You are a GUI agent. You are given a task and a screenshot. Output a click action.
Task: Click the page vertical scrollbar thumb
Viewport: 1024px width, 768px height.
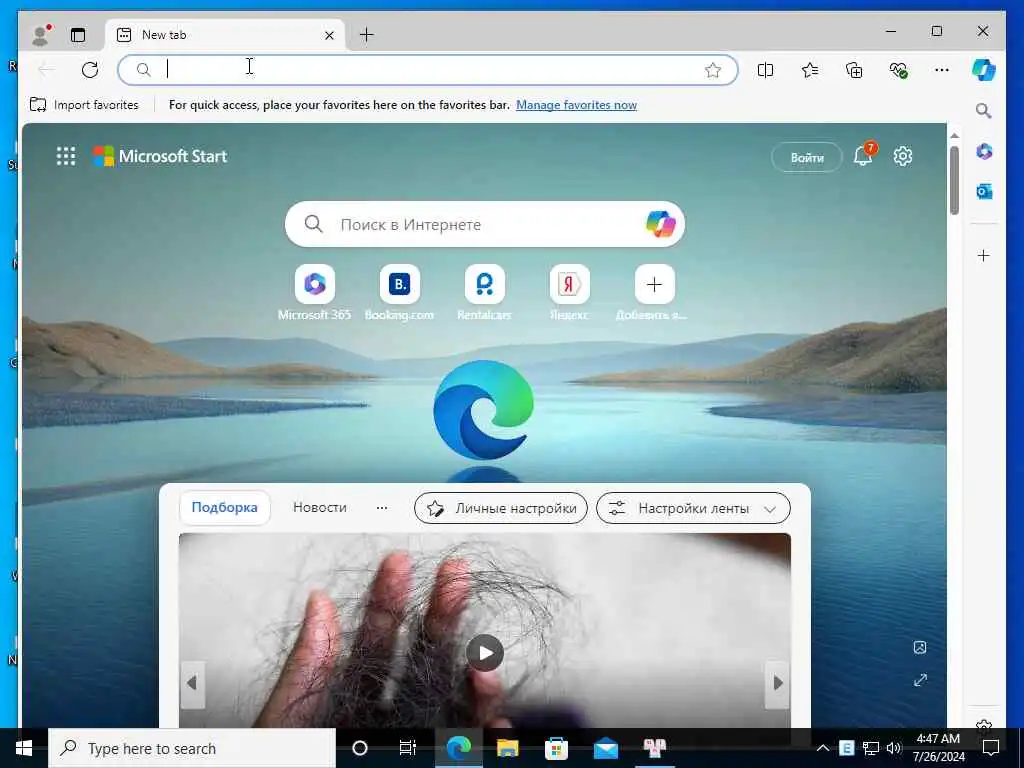(x=954, y=180)
